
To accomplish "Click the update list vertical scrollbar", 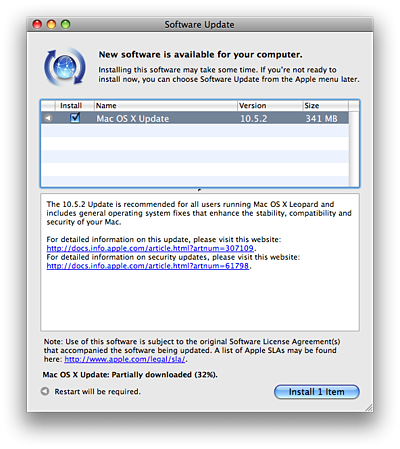I will [354, 149].
